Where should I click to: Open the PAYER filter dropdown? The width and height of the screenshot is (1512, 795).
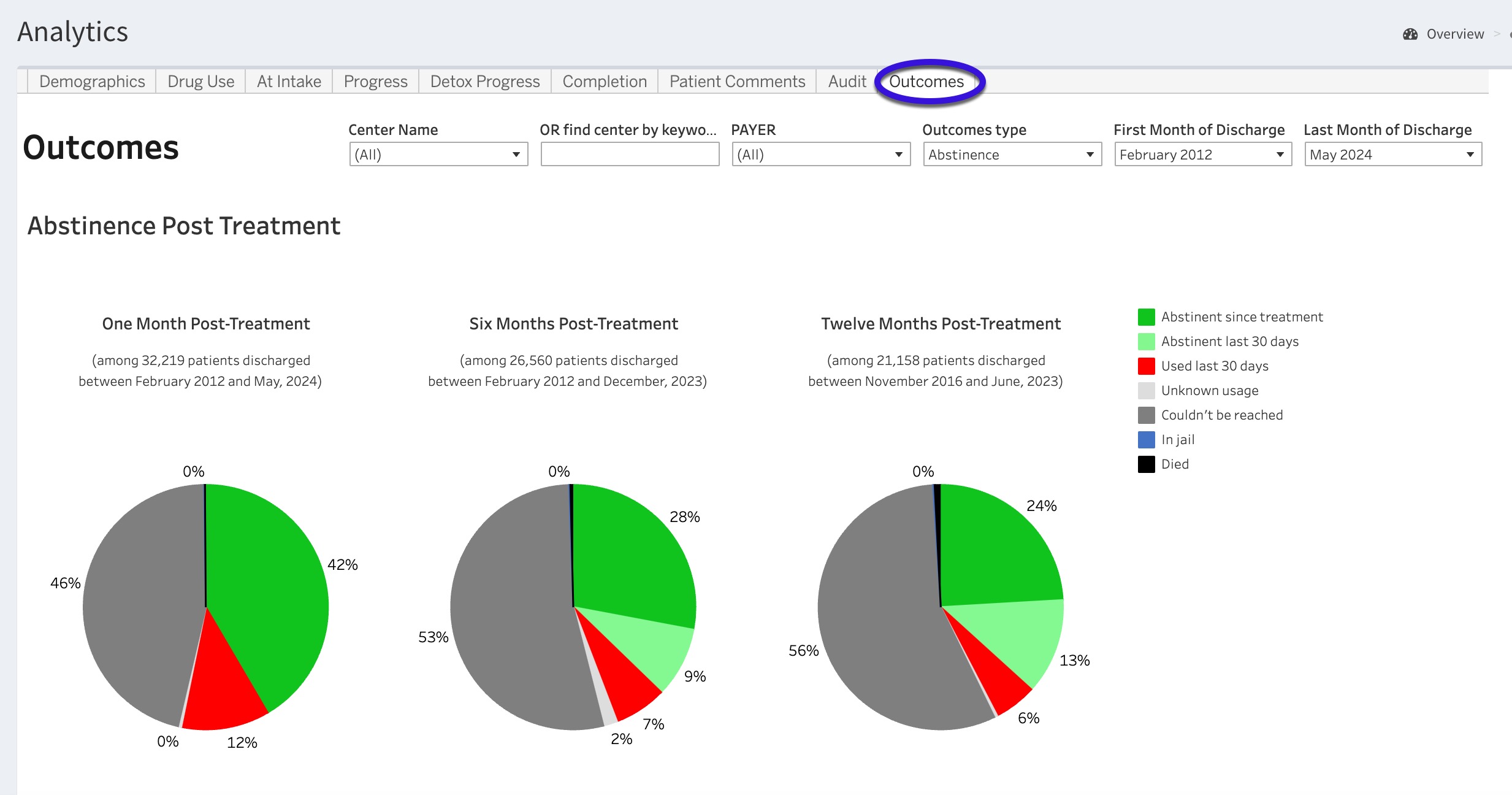820,155
